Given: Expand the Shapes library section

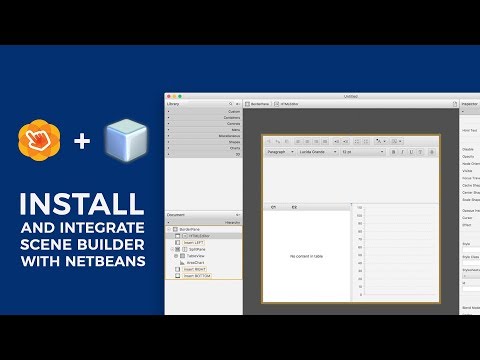Looking at the screenshot, I should click(x=204, y=142).
